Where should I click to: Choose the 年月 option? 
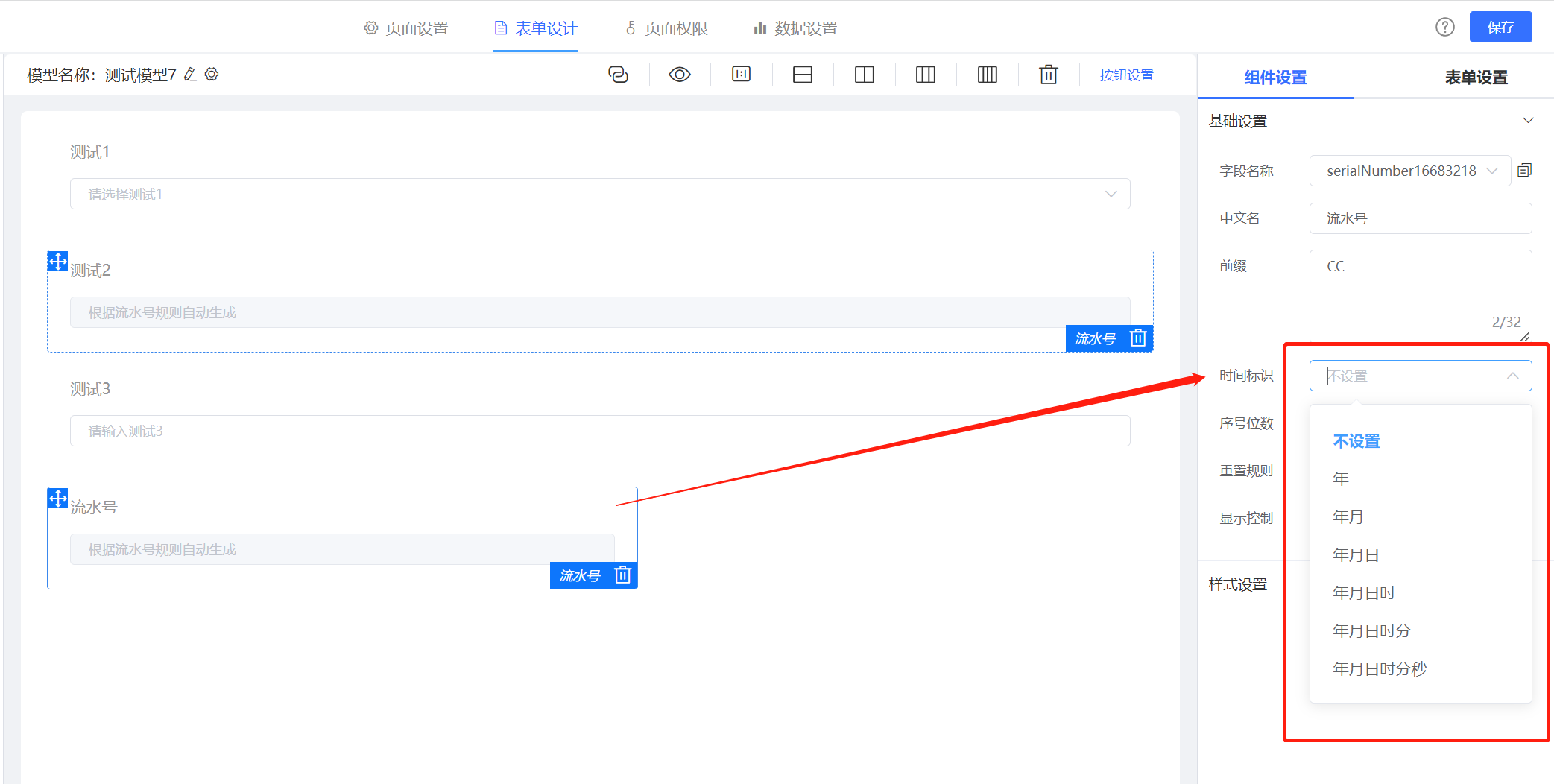(x=1421, y=517)
